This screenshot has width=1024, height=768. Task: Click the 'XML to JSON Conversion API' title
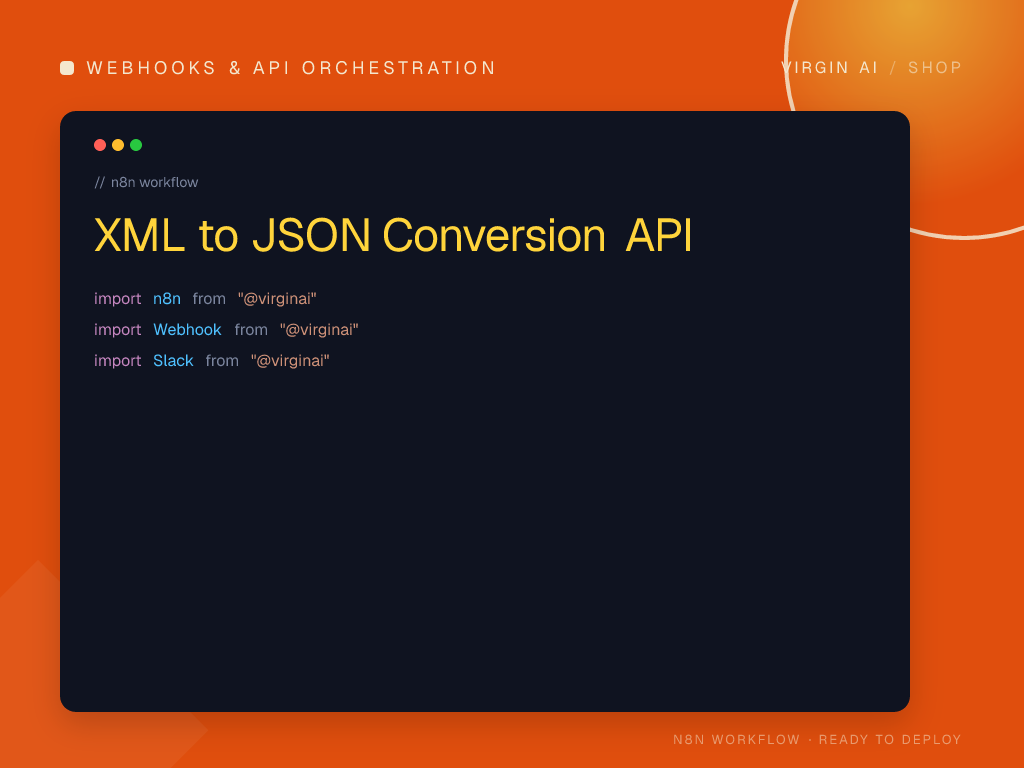pos(392,235)
